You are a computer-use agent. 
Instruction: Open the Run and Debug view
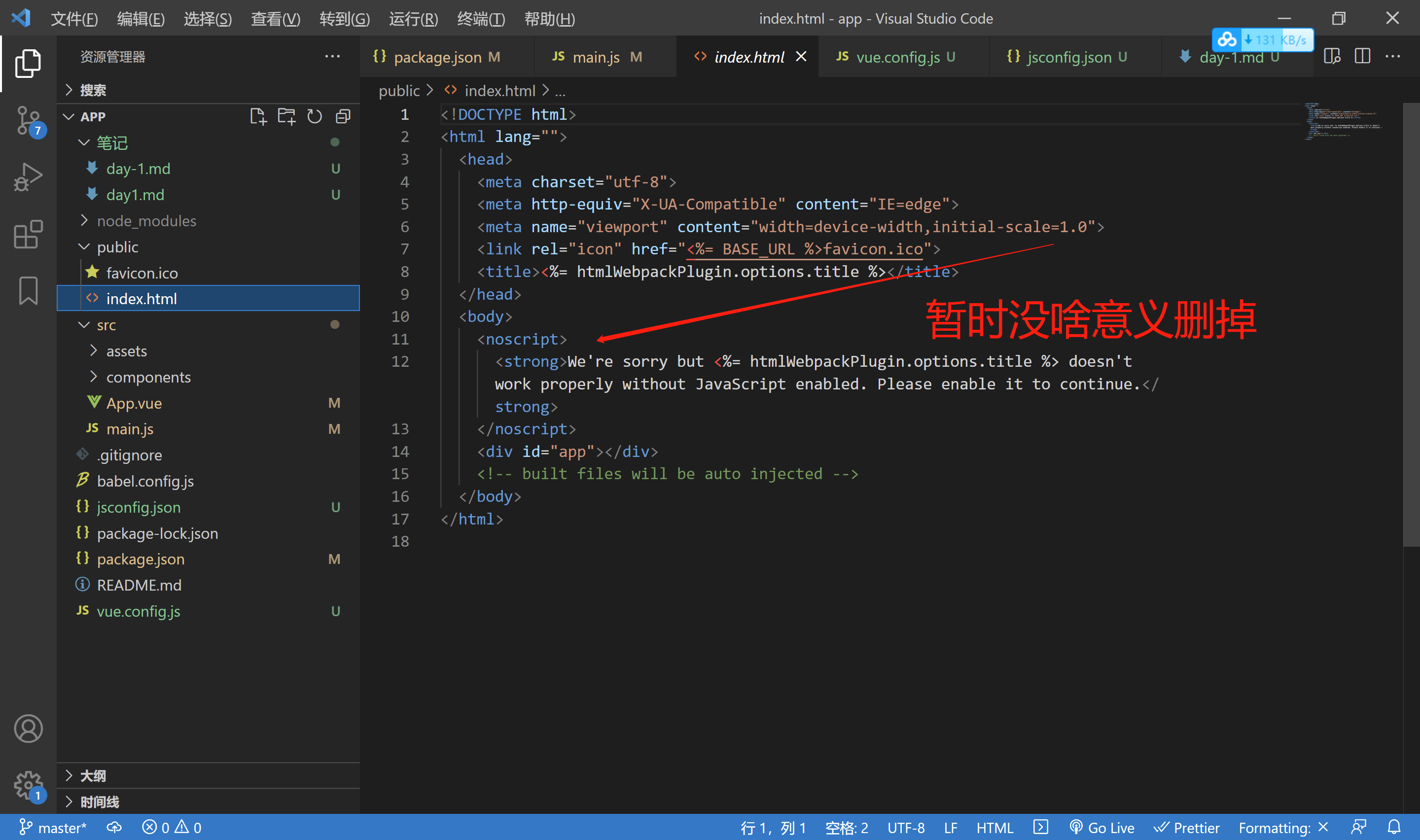tap(28, 177)
